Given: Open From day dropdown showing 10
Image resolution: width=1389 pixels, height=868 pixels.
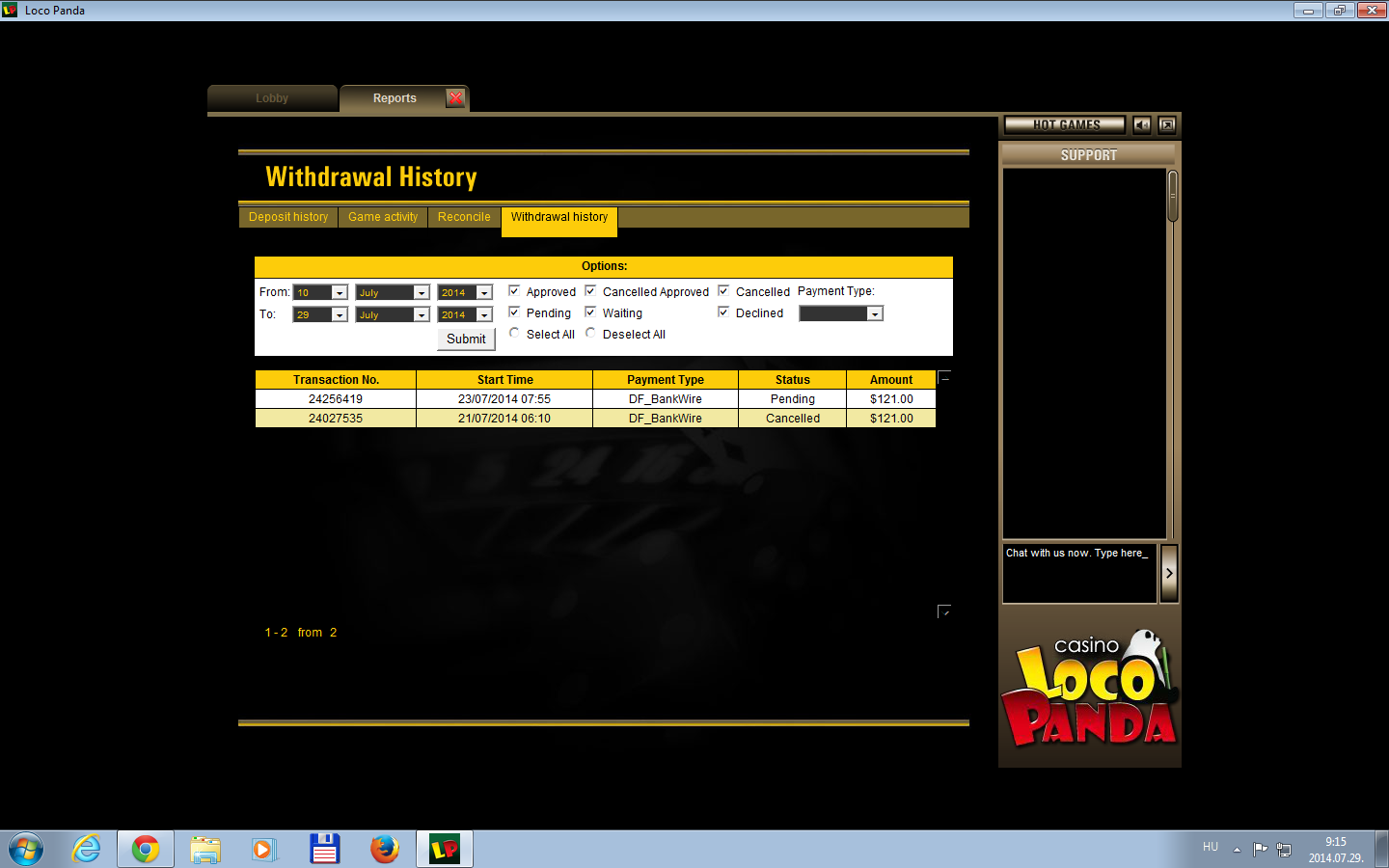Looking at the screenshot, I should 320,292.
